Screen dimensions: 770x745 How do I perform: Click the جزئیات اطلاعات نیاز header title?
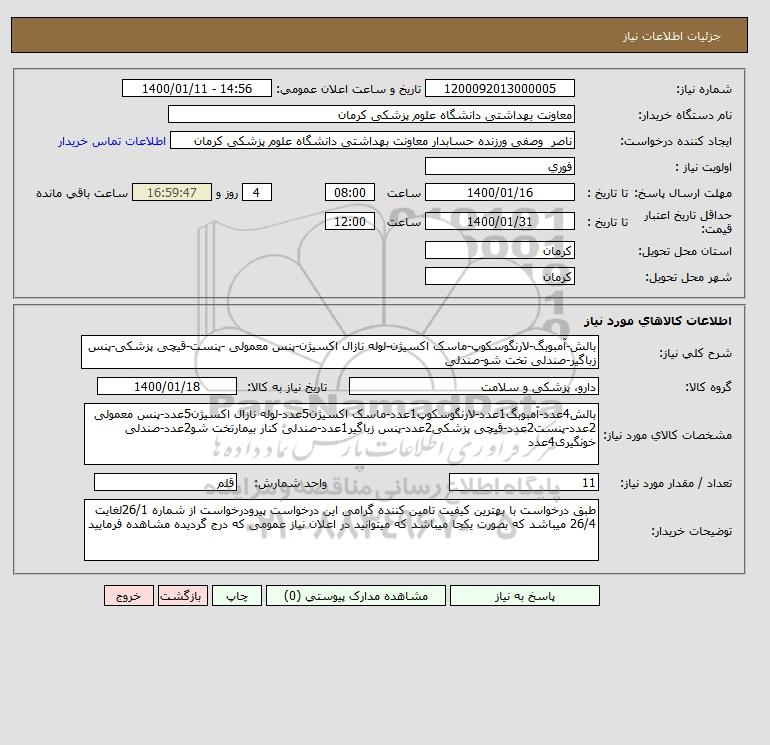pyautogui.click(x=671, y=36)
